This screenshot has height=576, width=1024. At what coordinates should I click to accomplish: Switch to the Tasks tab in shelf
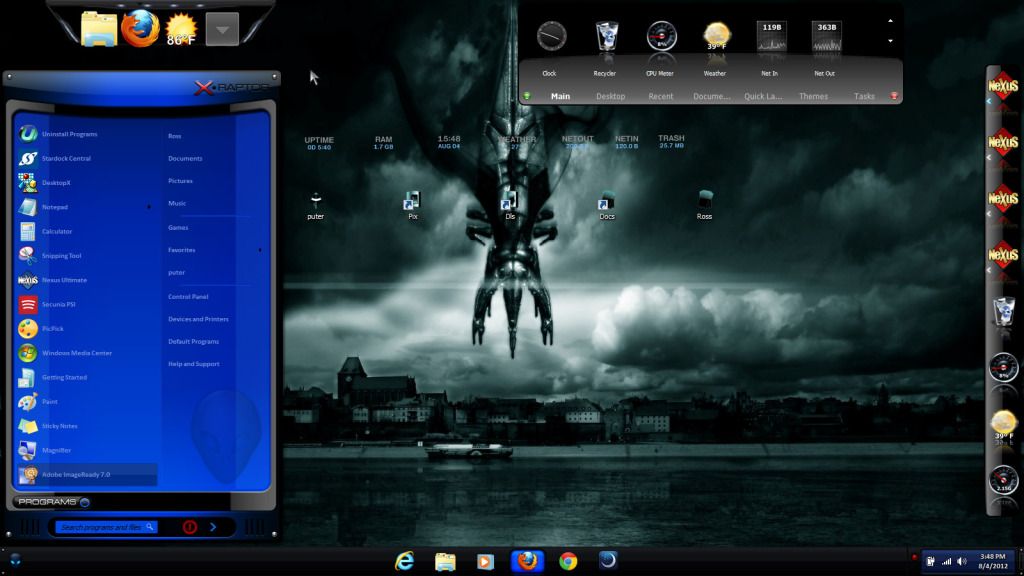point(864,96)
